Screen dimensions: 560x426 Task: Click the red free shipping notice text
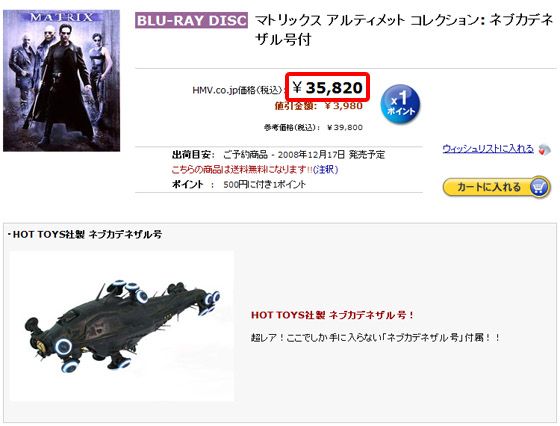point(242,169)
